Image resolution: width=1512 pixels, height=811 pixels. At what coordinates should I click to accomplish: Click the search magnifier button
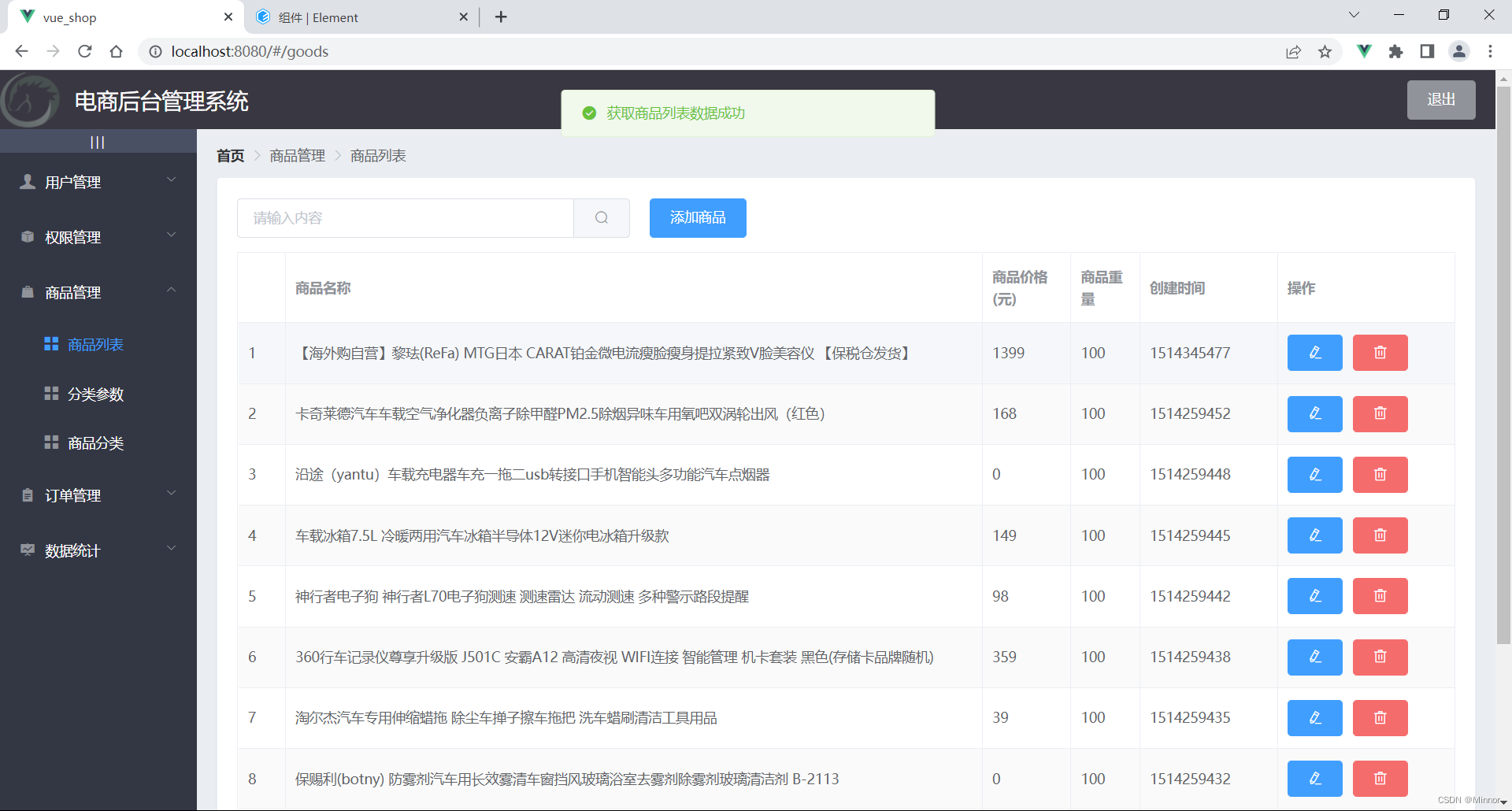pos(602,218)
